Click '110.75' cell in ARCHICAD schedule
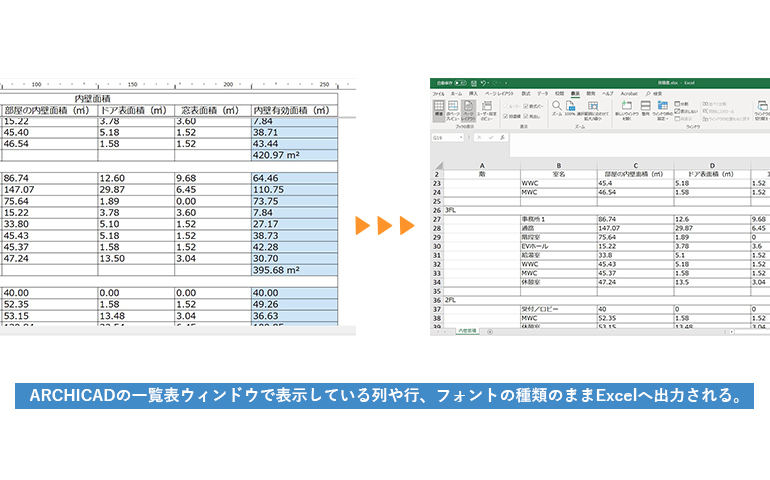The image size is (770, 480). [294, 190]
